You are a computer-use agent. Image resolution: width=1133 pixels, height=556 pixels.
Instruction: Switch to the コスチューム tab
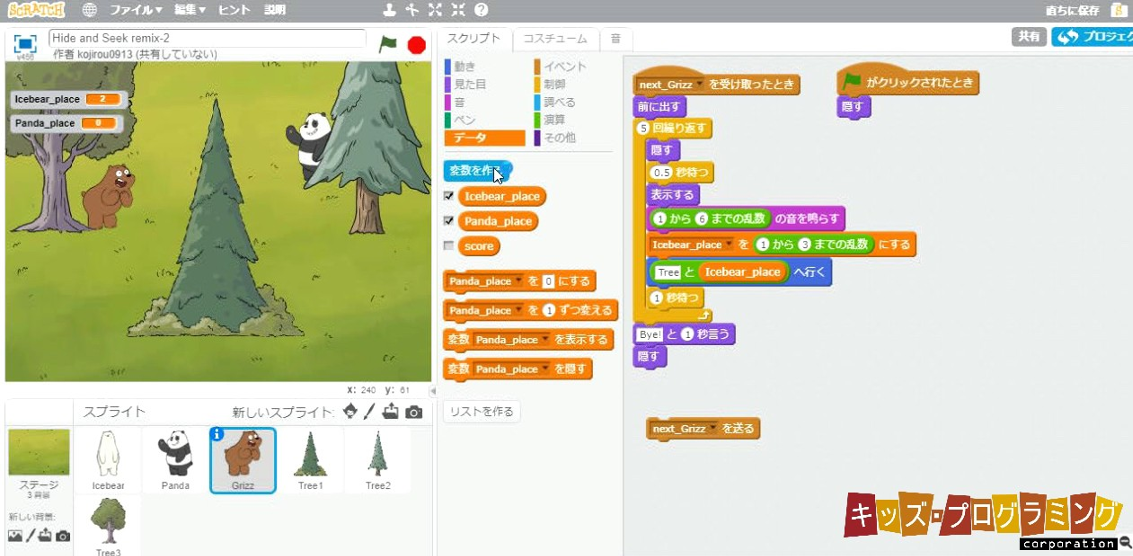(x=555, y=38)
